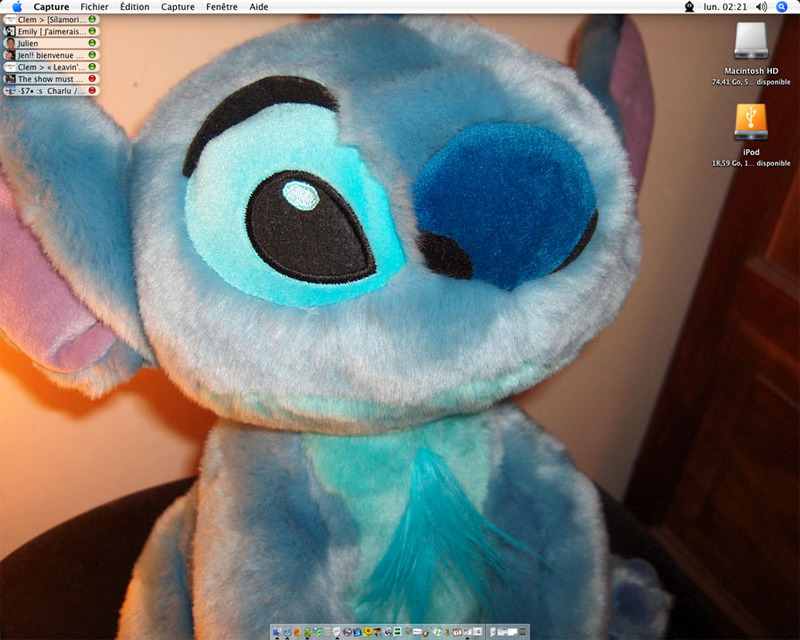Open the Capture menu next to Édition
The width and height of the screenshot is (800, 640).
[x=178, y=7]
